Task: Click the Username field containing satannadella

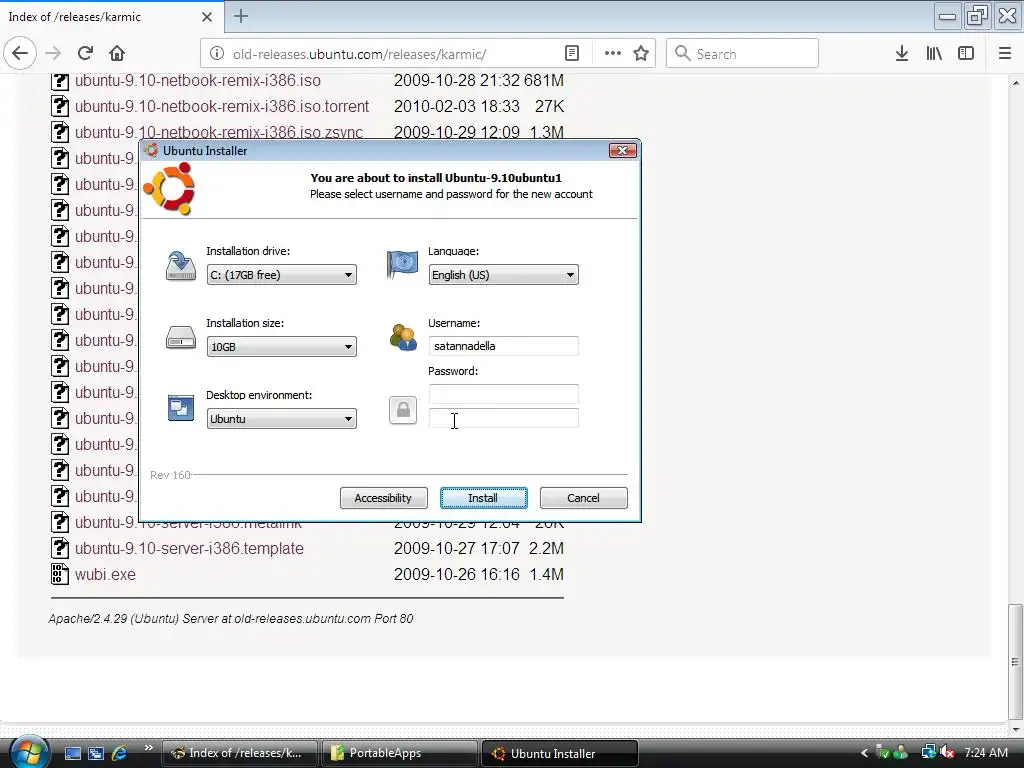Action: pos(504,345)
